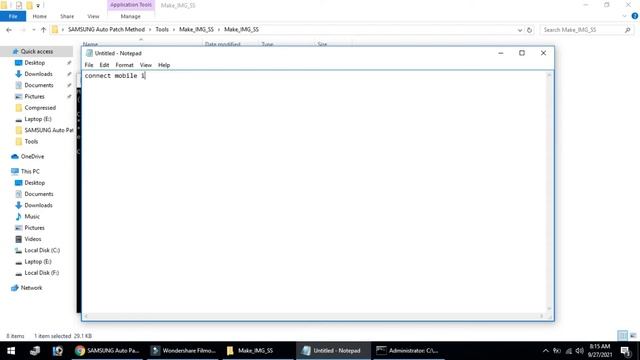Open Compressed folder in sidebar

click(x=40, y=108)
